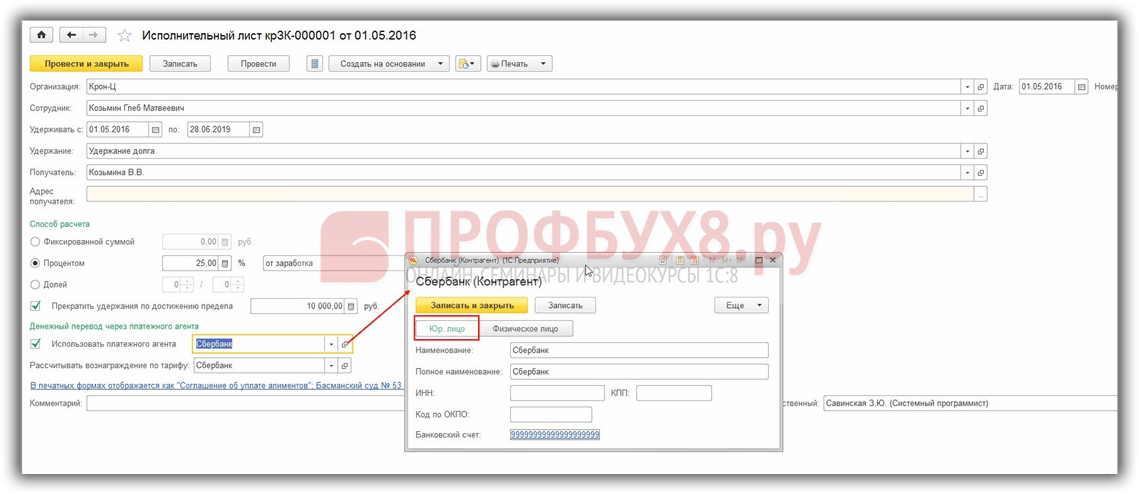Viewport: 1139px width, 494px height.
Task: Click the calculator icon in Сбербанк window titlebar
Action: [681, 260]
